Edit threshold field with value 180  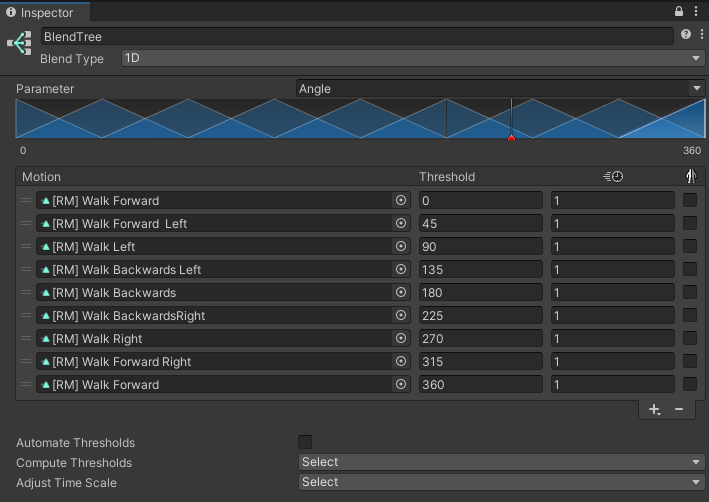coord(481,293)
